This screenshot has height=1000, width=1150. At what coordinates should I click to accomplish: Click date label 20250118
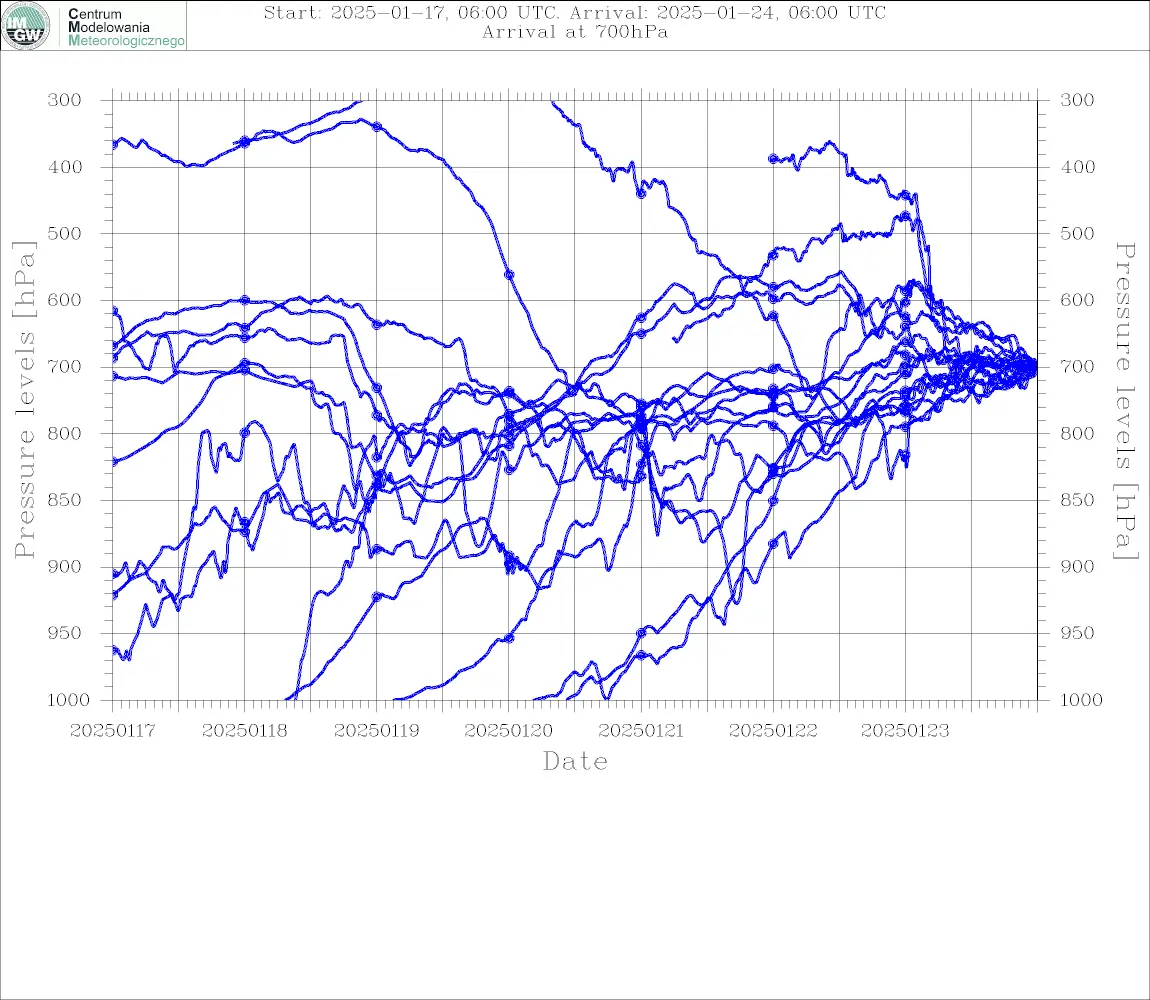[x=244, y=731]
